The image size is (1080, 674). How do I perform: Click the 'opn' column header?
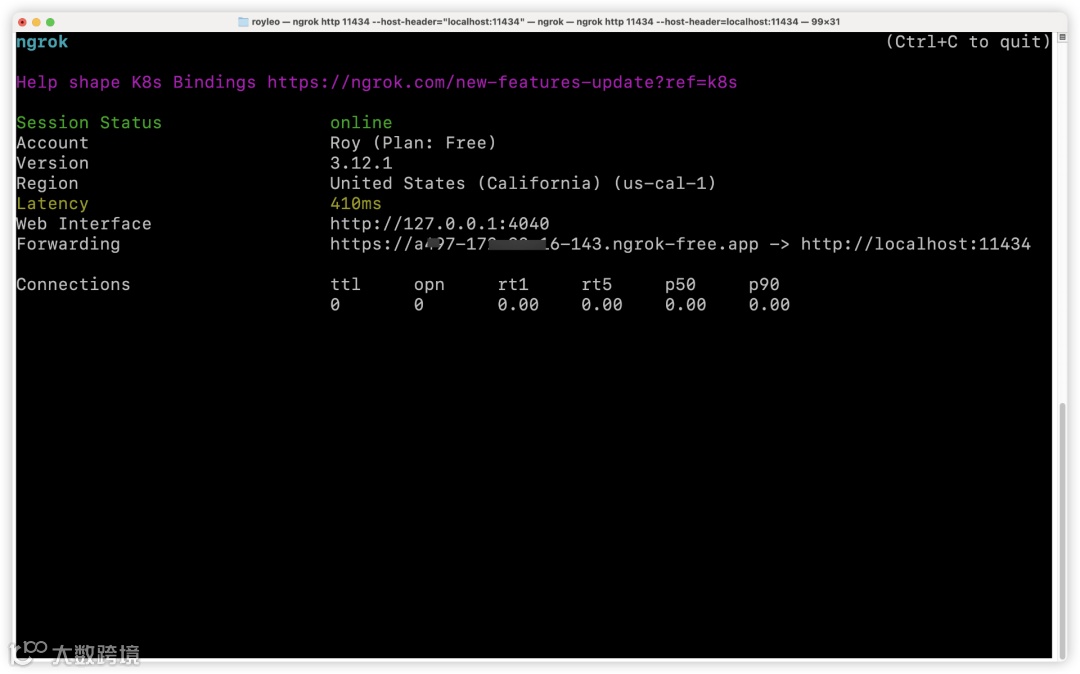[429, 285]
